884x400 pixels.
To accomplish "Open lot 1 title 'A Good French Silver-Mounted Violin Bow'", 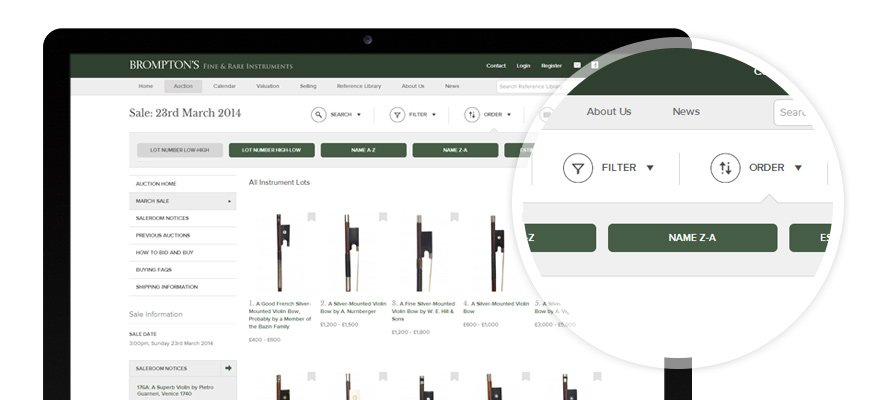I will 281,315.
